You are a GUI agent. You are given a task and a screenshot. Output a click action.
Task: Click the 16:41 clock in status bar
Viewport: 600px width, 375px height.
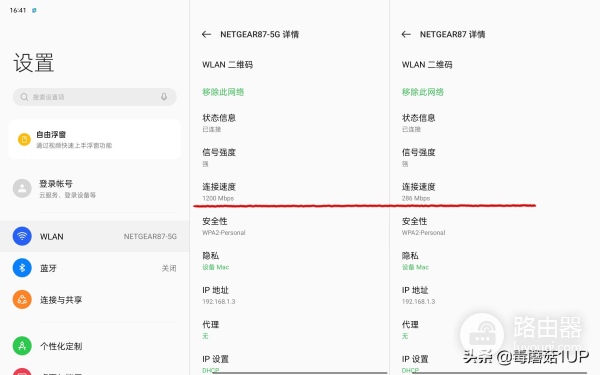pyautogui.click(x=18, y=10)
